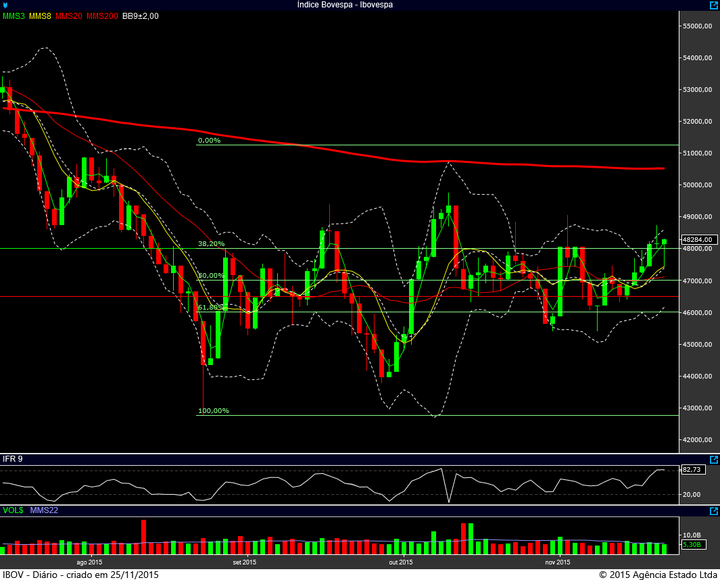
Task: Select the MMS20 indicator label
Action: [69, 16]
